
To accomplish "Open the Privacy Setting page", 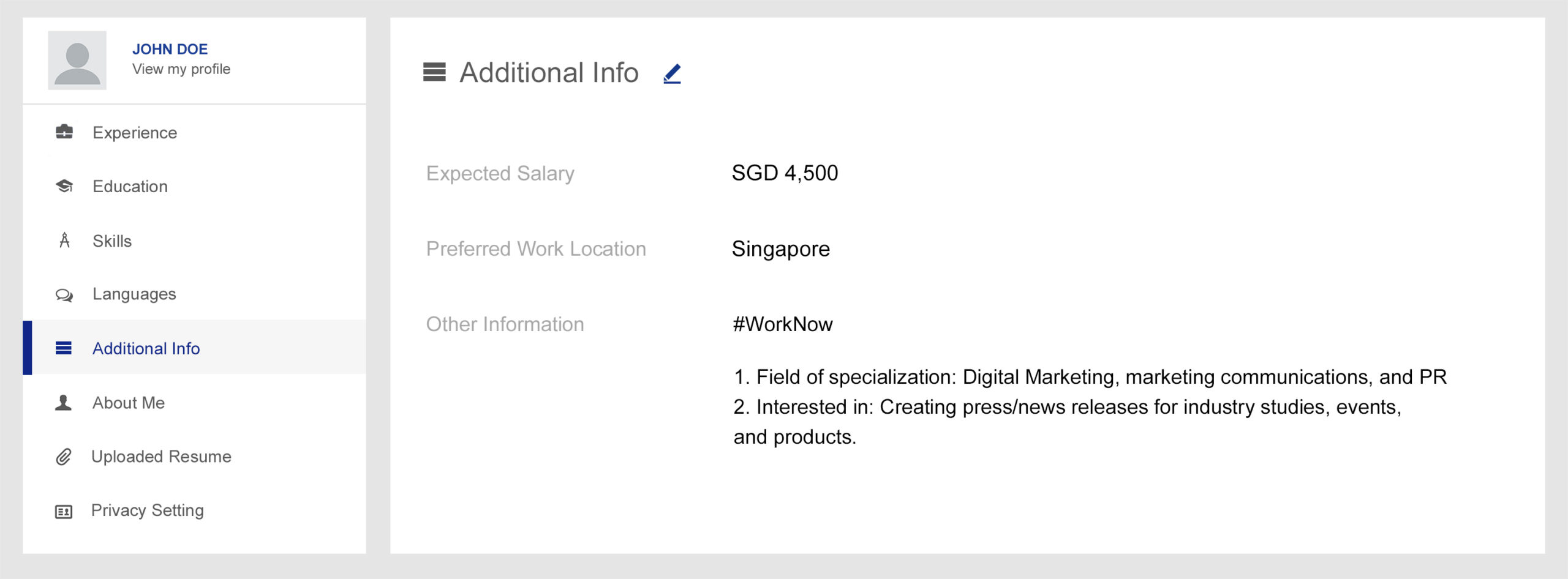I will point(148,510).
